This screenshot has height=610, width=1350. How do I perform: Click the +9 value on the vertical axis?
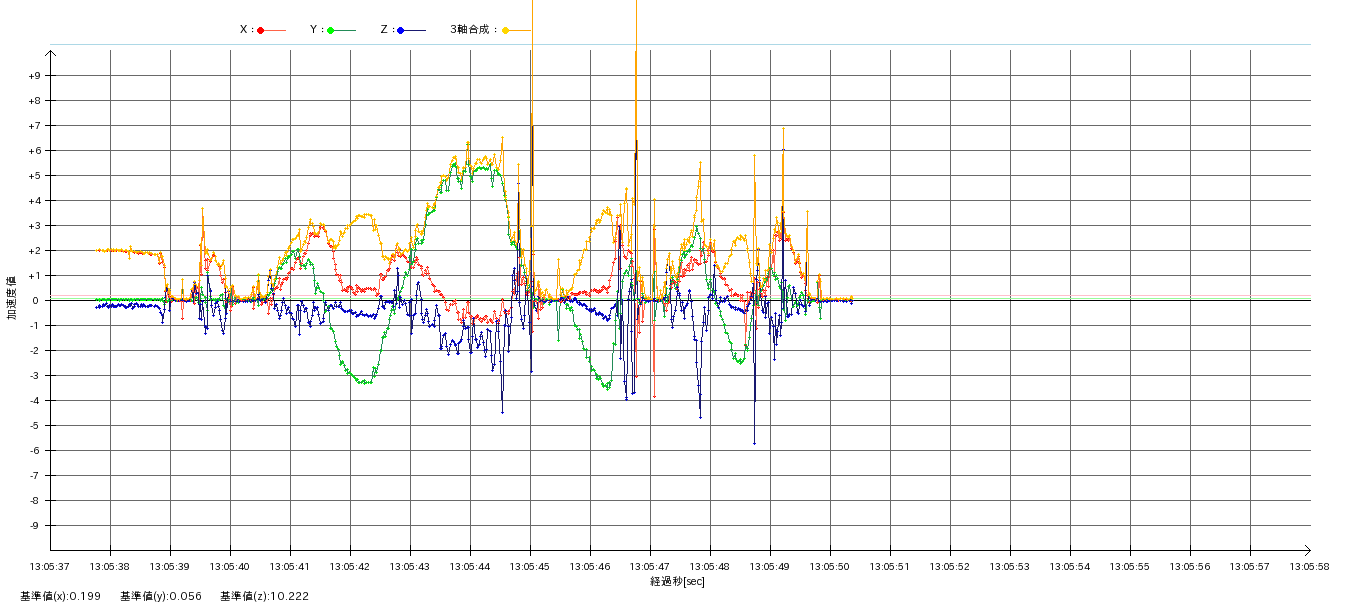coord(34,76)
